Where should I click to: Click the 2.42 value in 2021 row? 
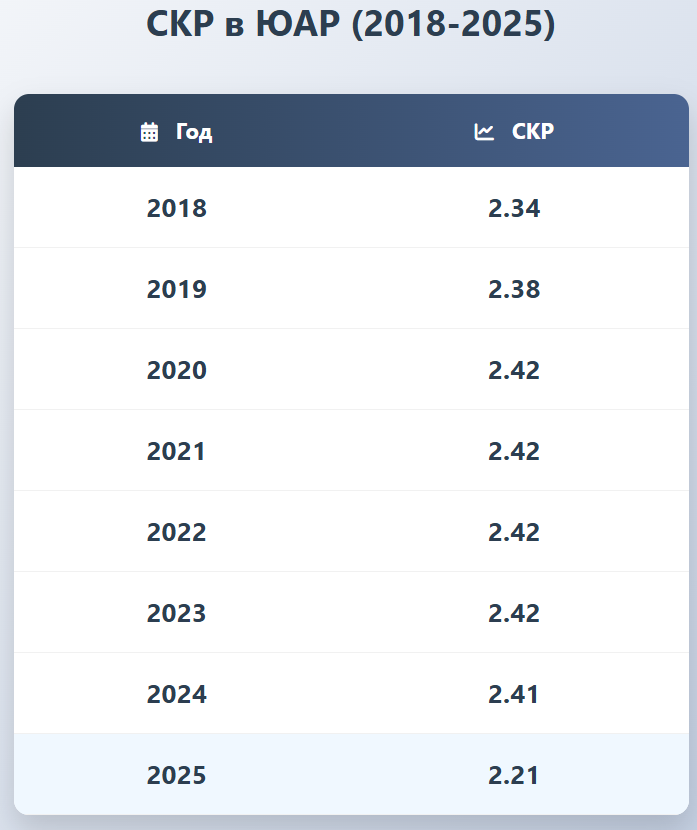(514, 451)
